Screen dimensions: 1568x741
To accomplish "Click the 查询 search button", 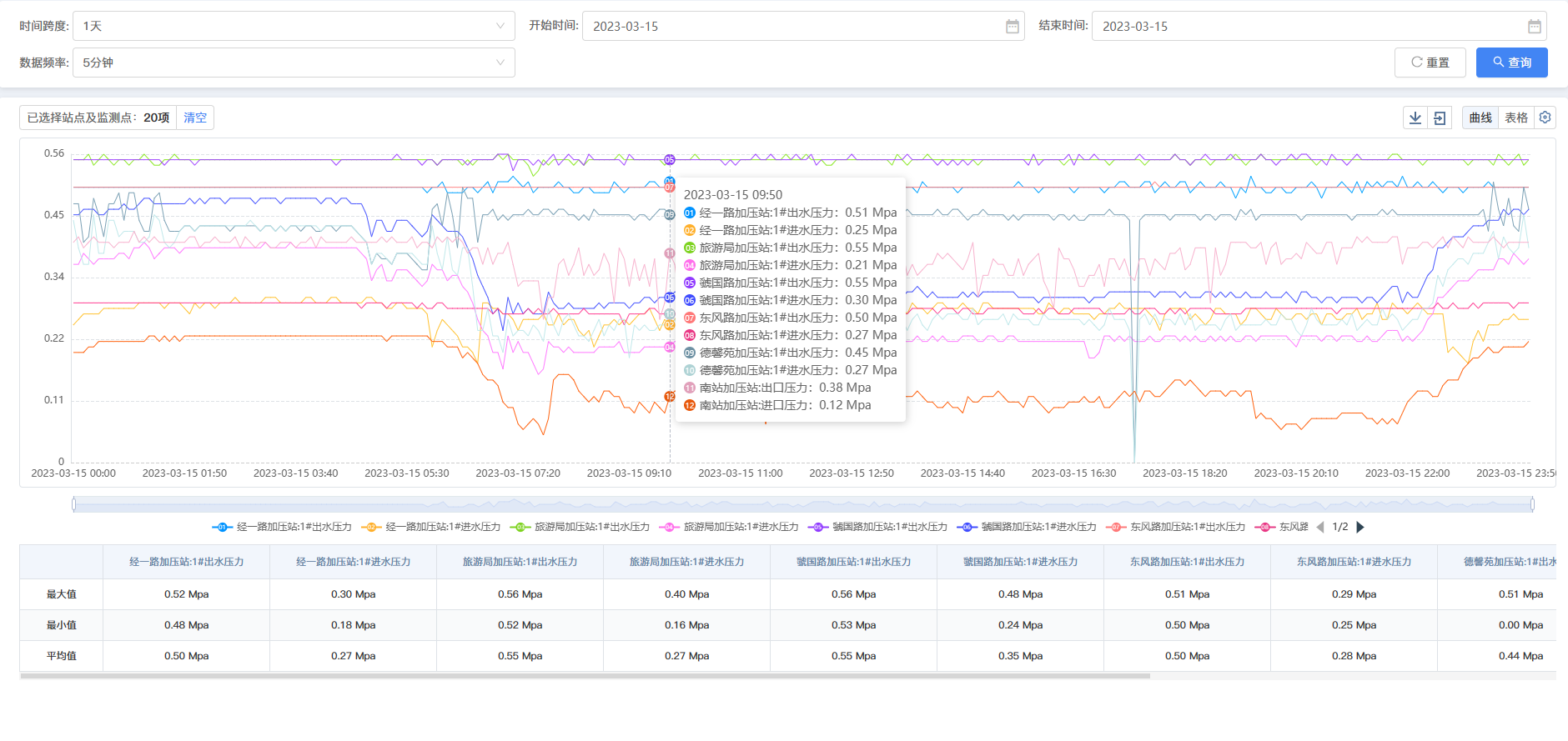I will 1511,63.
